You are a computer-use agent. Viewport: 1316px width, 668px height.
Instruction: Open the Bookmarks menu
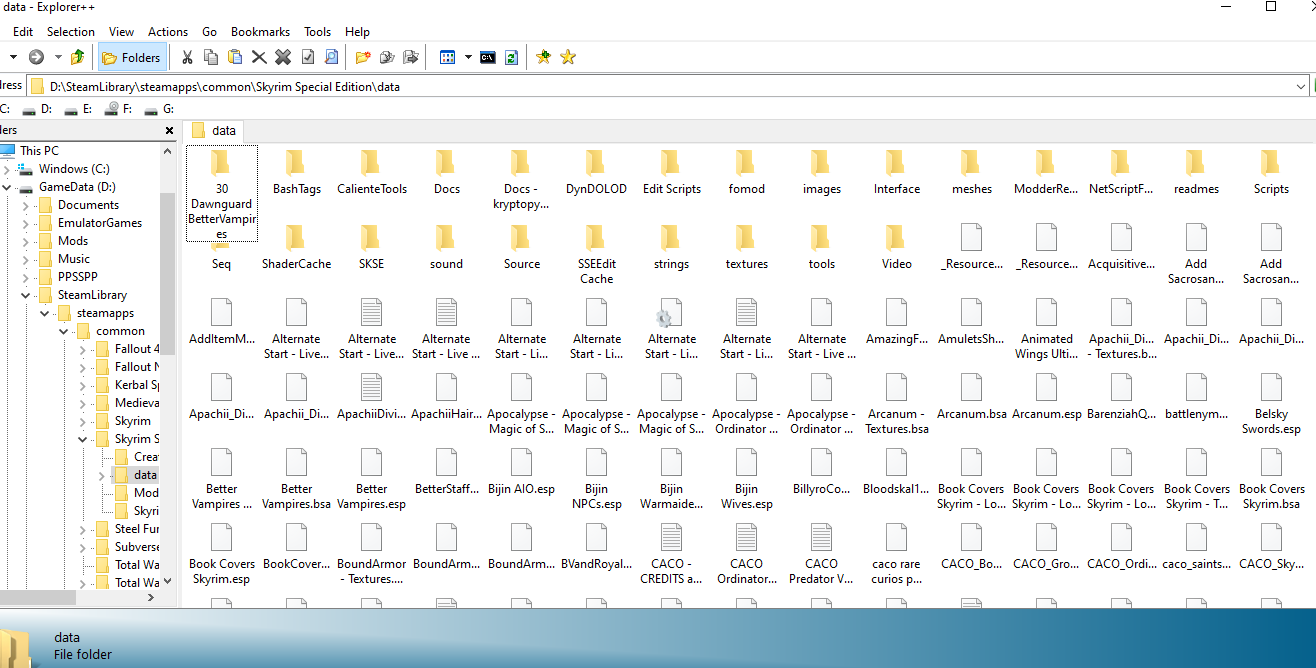click(x=260, y=32)
